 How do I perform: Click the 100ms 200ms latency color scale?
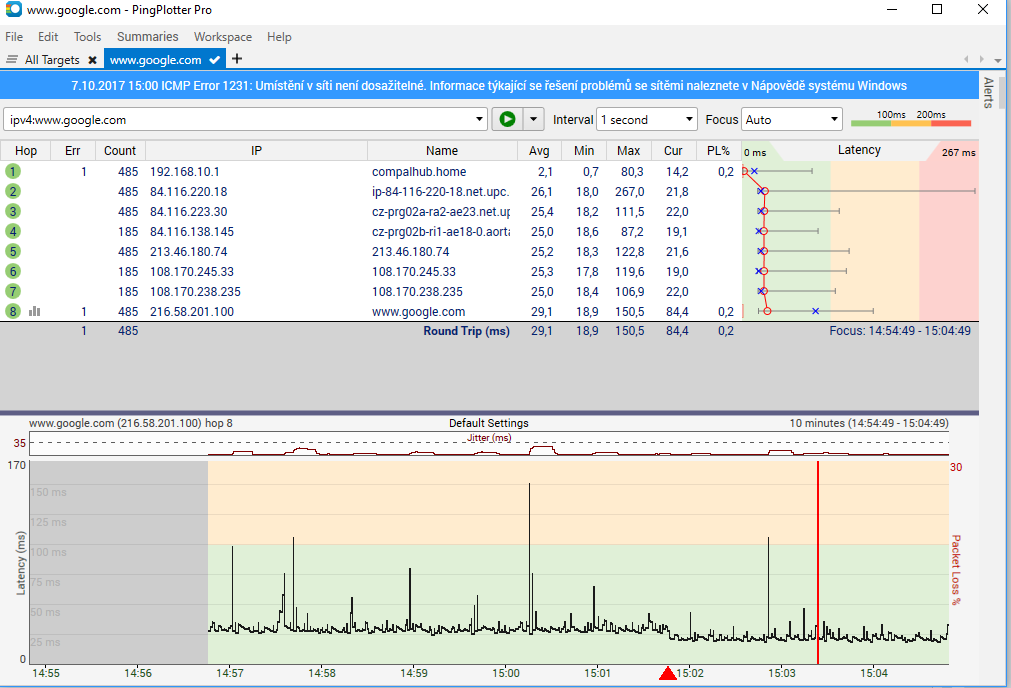click(x=910, y=120)
